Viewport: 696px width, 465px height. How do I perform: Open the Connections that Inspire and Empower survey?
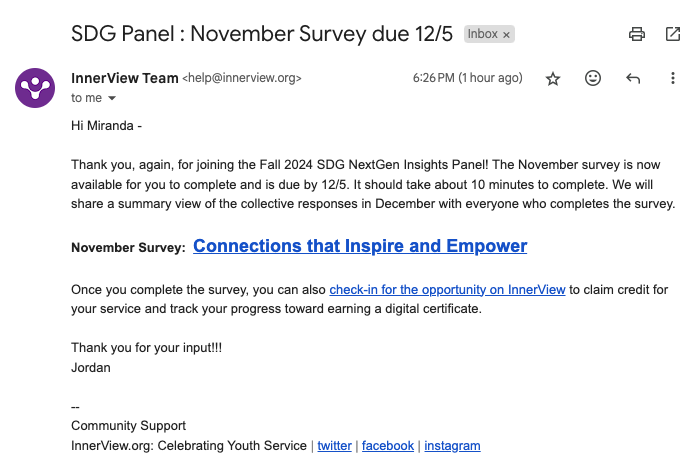coord(360,246)
